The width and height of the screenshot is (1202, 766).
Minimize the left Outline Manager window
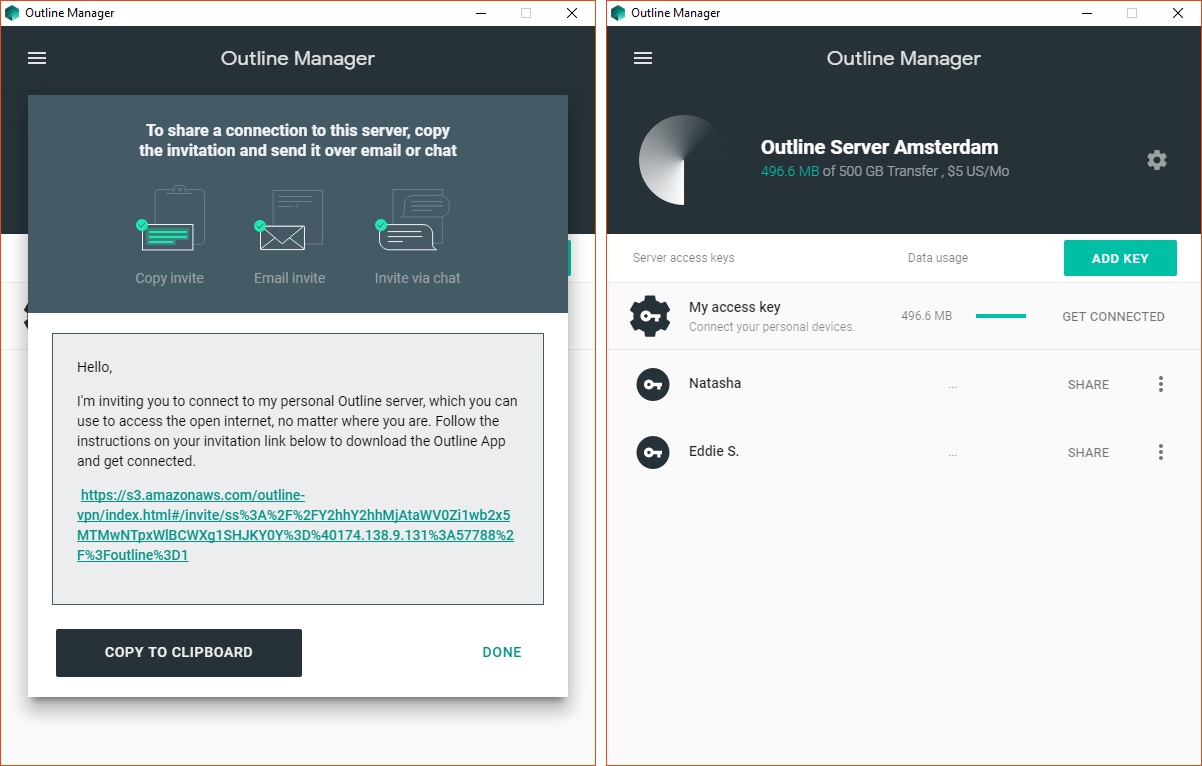480,13
